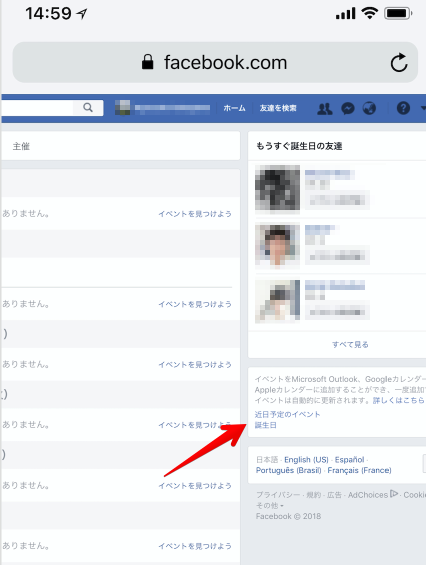Viewport: 426px width, 565px height.
Task: Switch language to Français (France)
Action: [359, 470]
